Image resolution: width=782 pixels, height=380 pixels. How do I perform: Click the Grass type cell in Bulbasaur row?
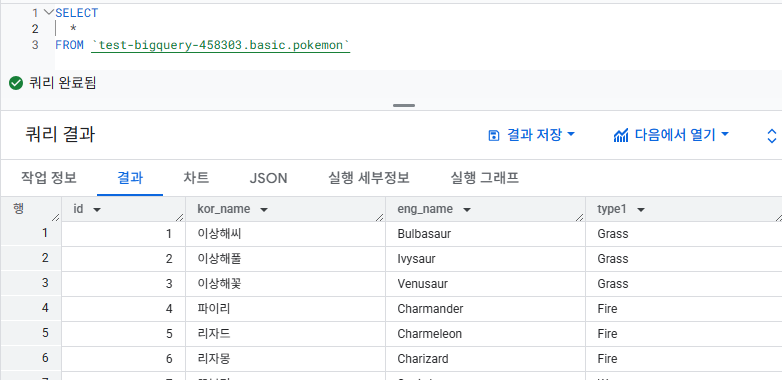tap(684, 234)
